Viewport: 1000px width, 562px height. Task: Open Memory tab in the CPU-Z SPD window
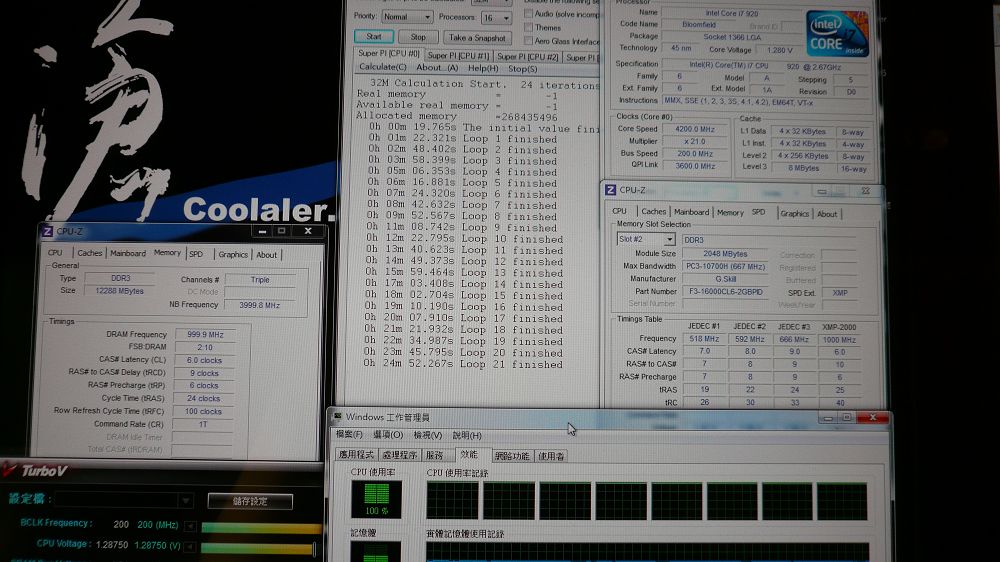pos(730,212)
